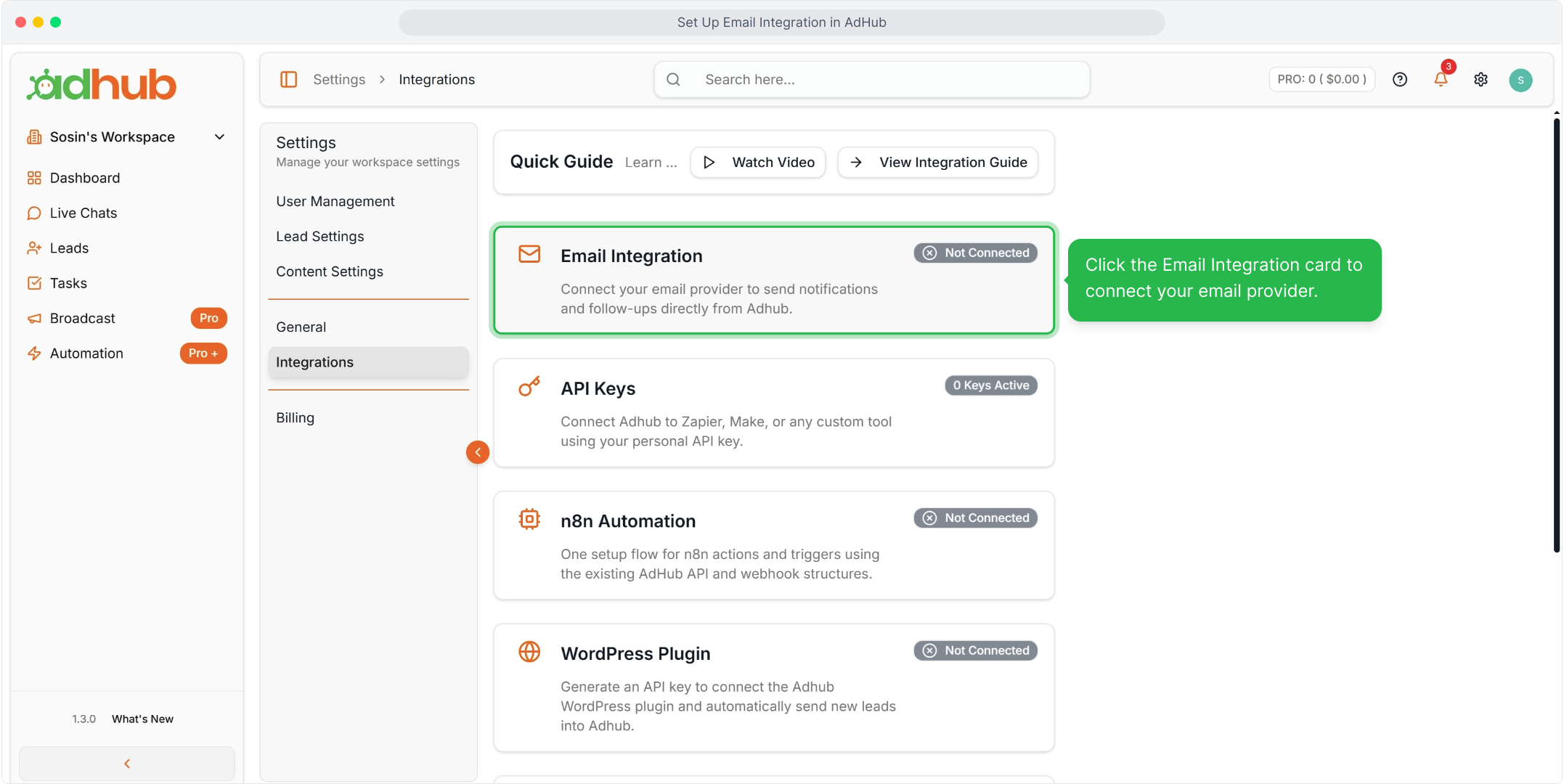Screen dimensions: 1564x784
Task: Click the 0 Keys Active badge
Action: (x=991, y=385)
